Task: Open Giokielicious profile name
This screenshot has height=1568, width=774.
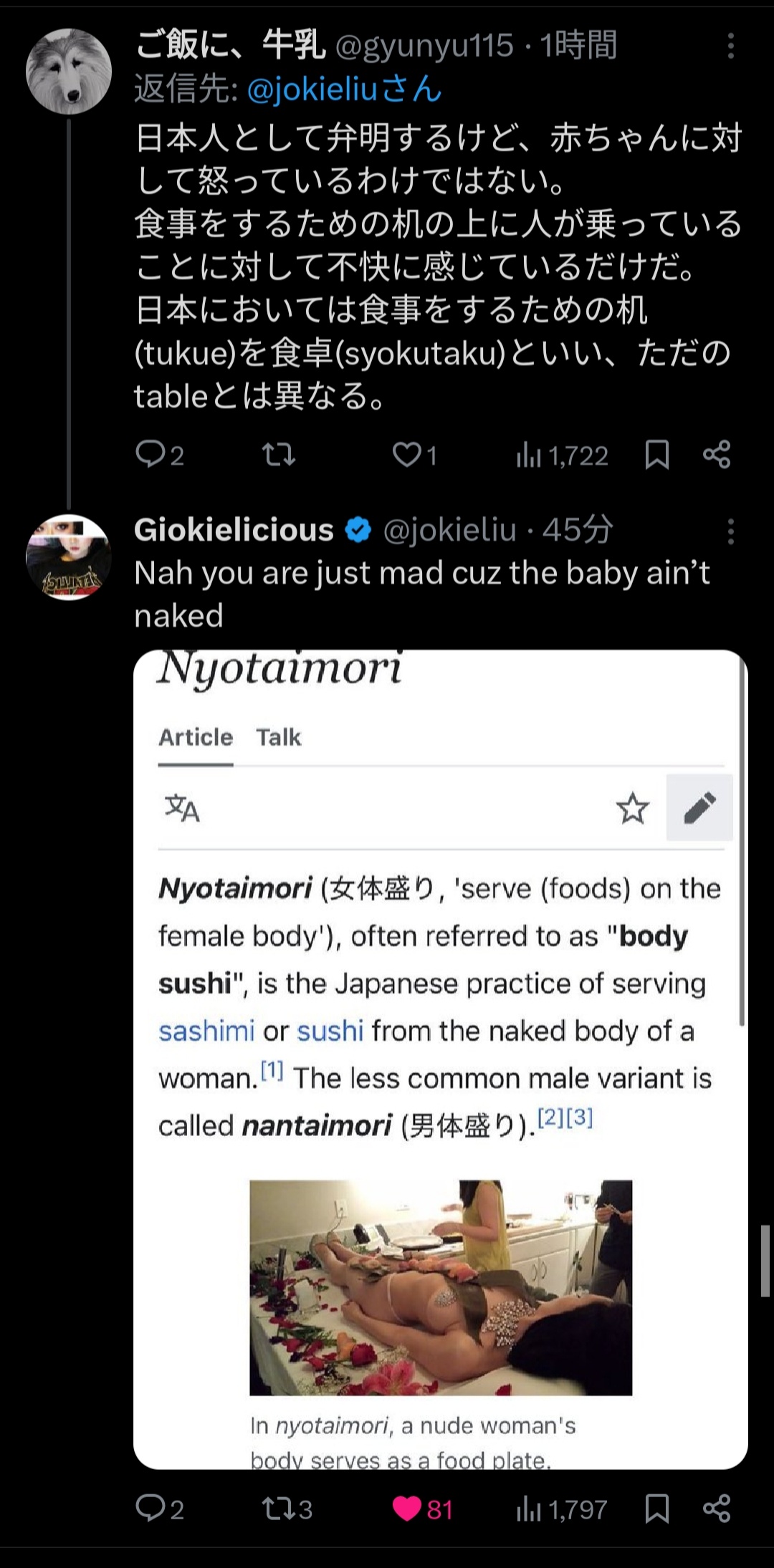Action: [x=234, y=530]
